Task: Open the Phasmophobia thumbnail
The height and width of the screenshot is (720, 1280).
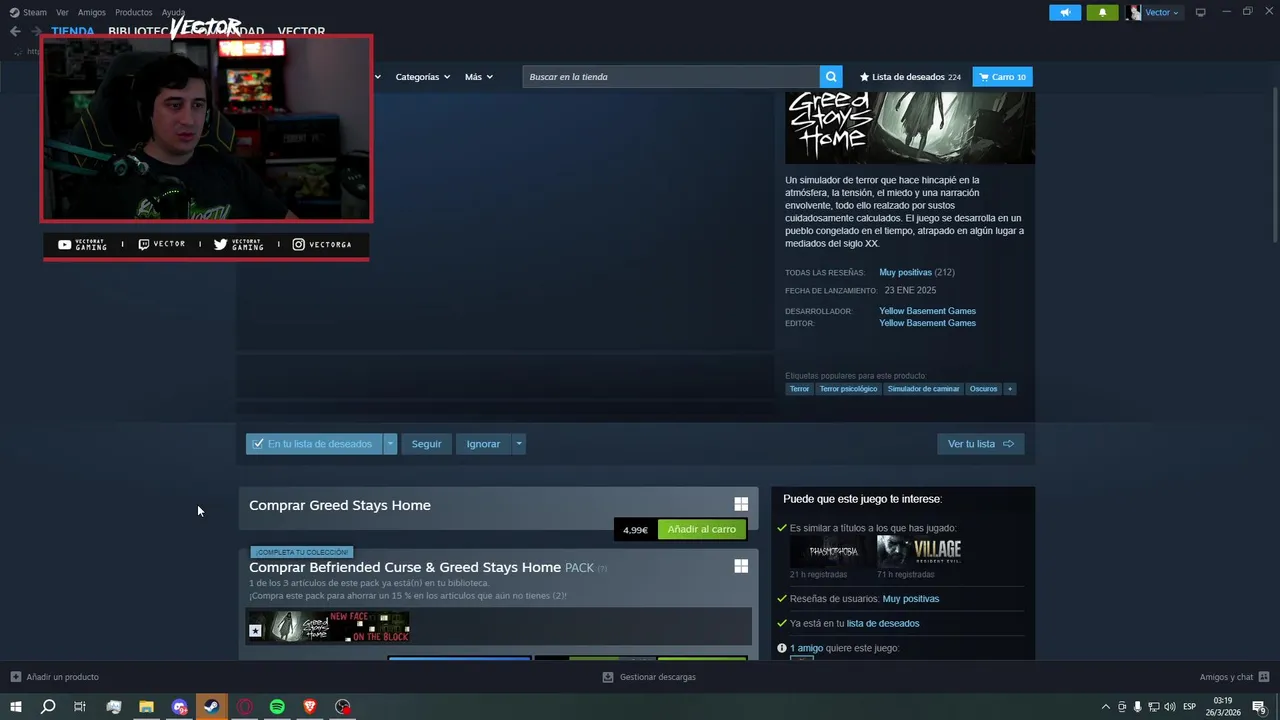Action: (832, 552)
